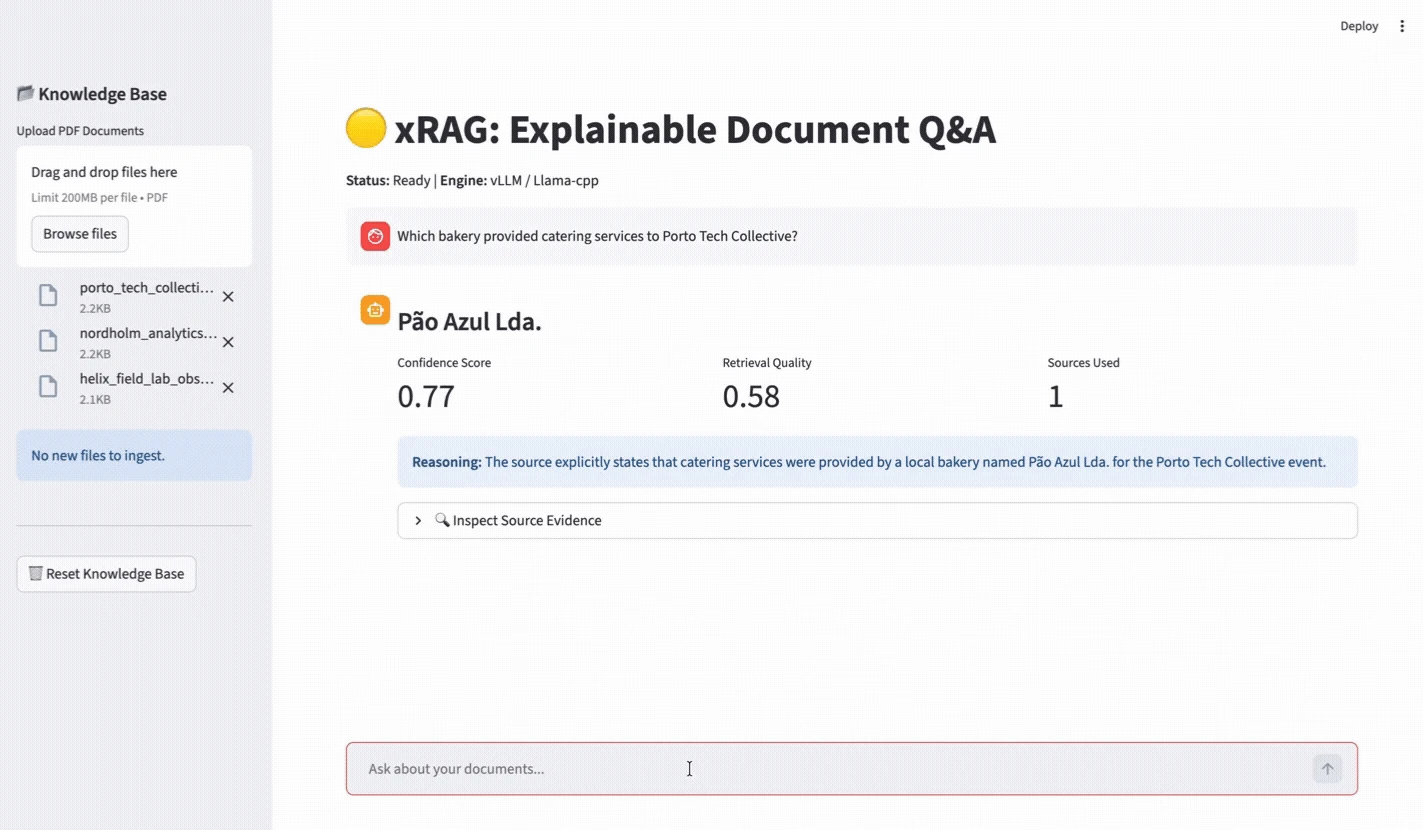Select the Knowledge Base panel header
The height and width of the screenshot is (830, 1423).
[x=103, y=93]
